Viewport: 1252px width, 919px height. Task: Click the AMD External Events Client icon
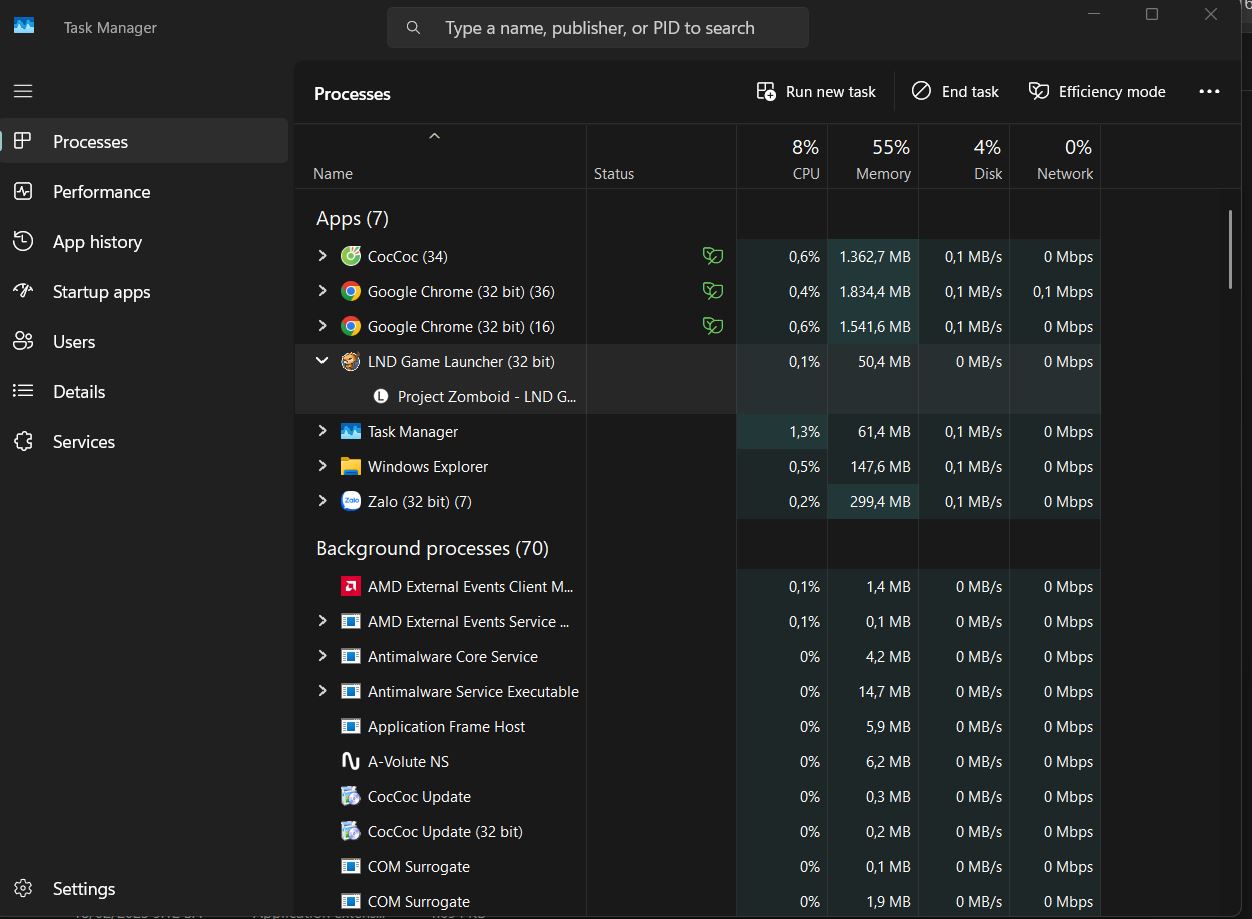(x=350, y=587)
